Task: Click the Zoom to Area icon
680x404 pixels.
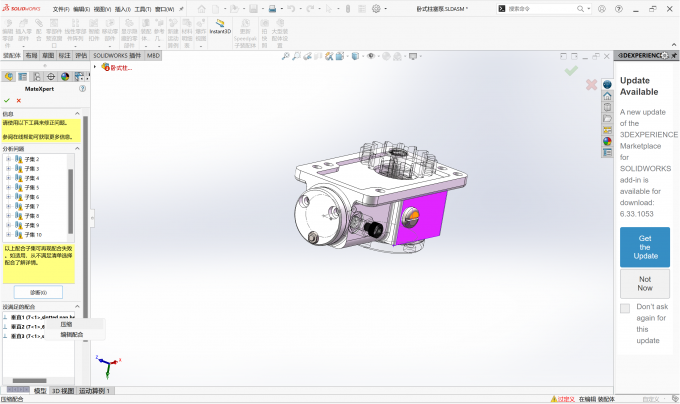Action: (296, 56)
